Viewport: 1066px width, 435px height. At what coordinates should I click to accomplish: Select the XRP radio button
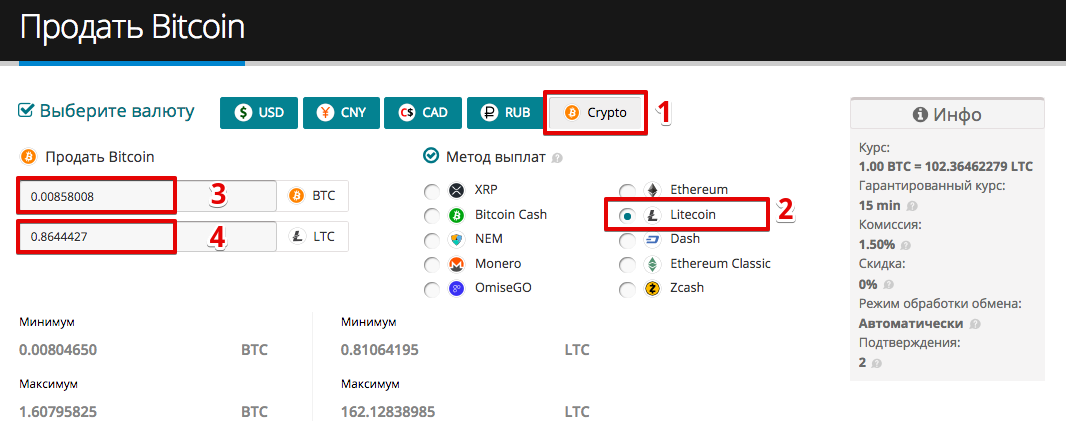coord(432,192)
